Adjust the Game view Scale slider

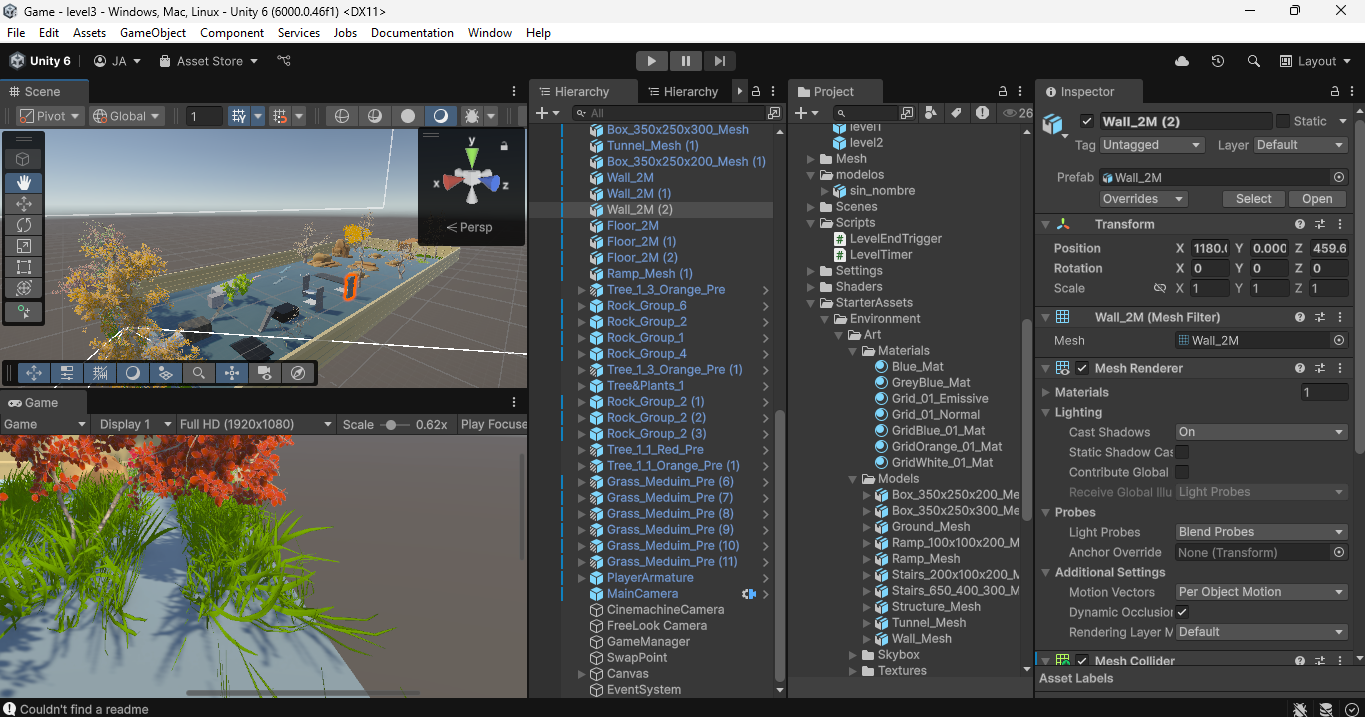(x=396, y=424)
